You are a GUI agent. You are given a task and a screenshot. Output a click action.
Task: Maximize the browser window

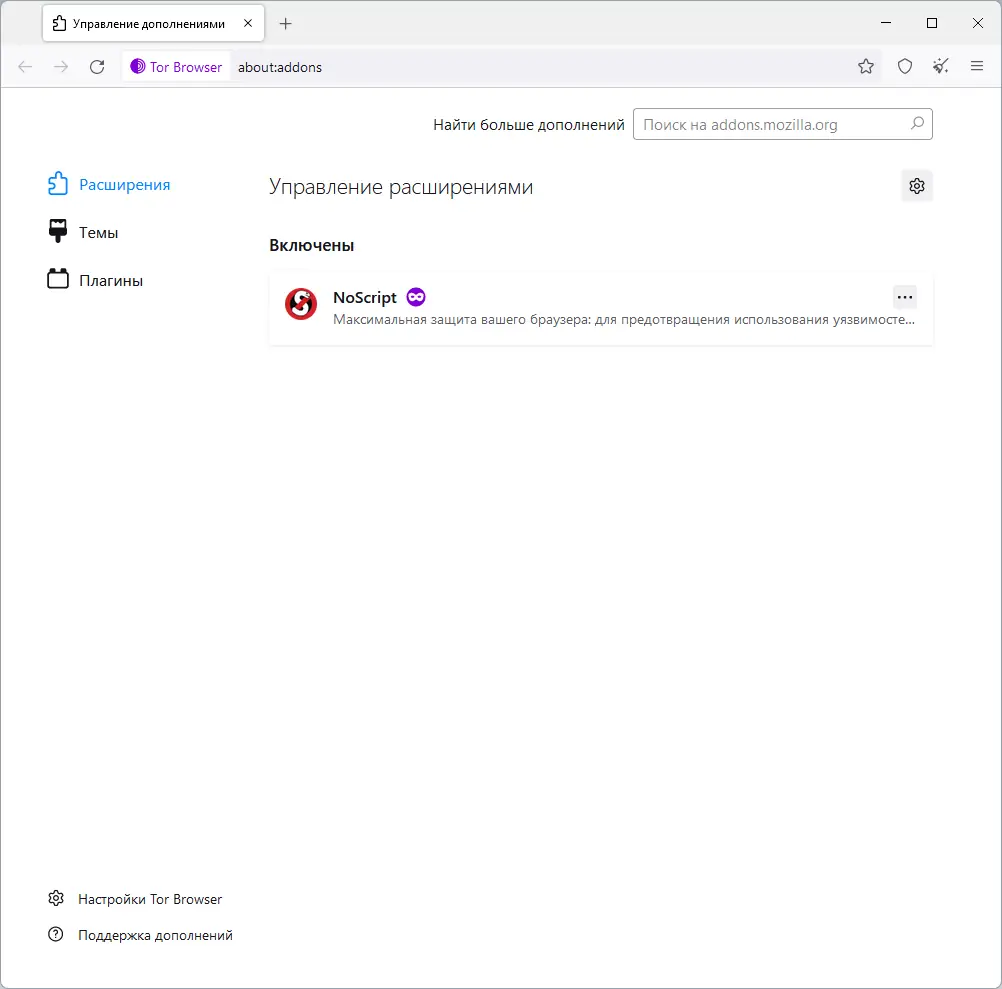click(x=932, y=23)
